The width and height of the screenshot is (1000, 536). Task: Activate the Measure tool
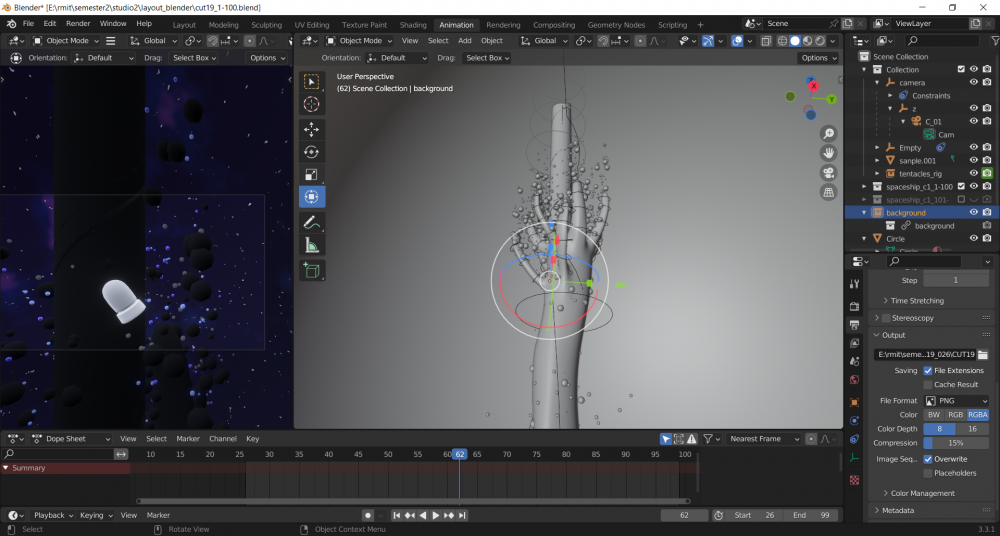click(x=312, y=245)
